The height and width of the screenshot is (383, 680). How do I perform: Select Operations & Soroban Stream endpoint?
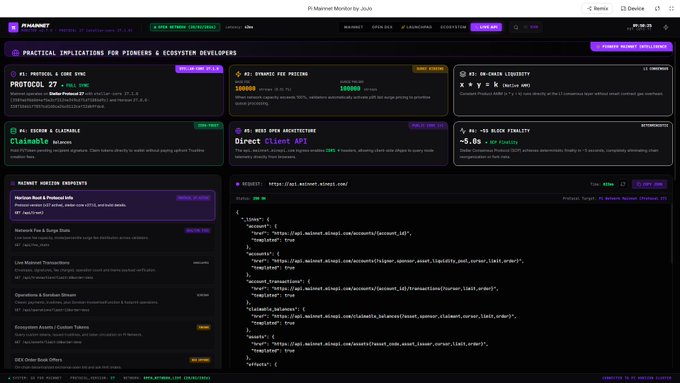(113, 302)
